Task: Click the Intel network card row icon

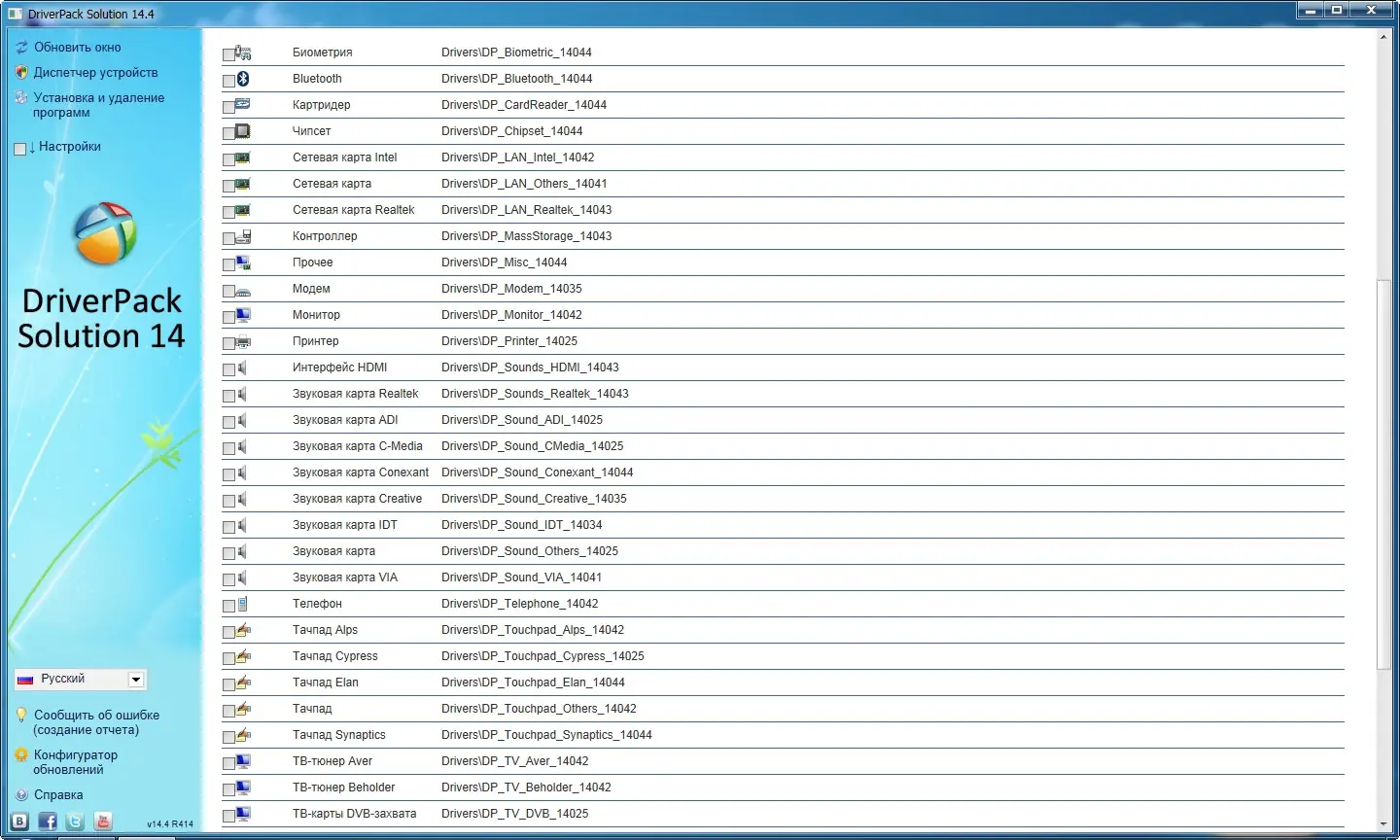Action: pos(243,157)
